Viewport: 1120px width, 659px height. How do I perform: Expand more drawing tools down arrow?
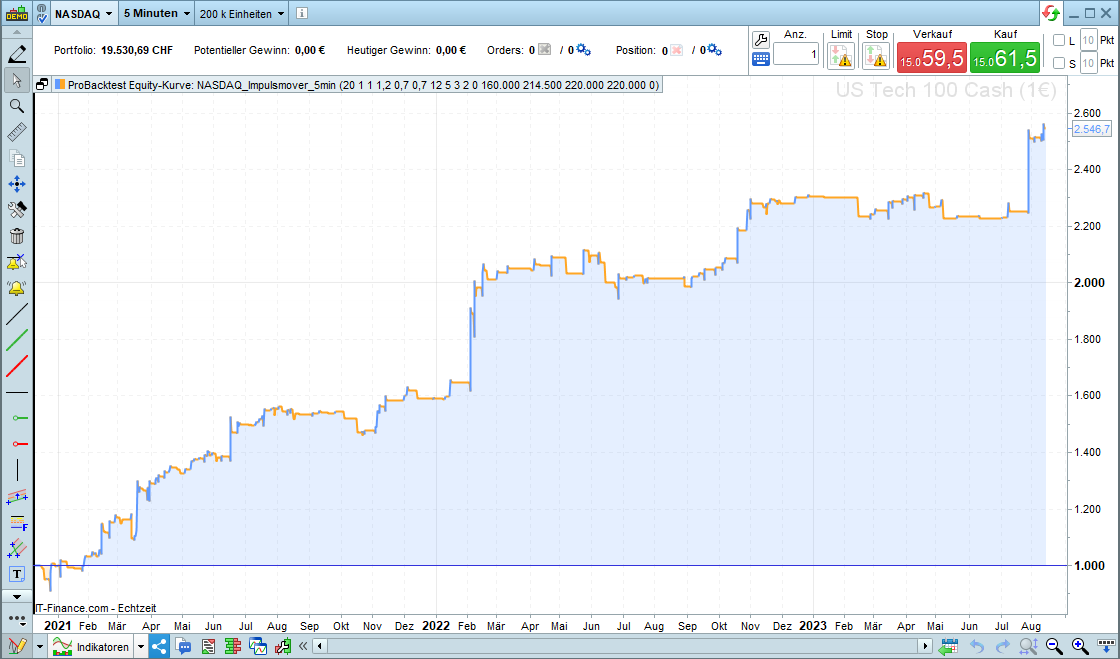click(16, 596)
